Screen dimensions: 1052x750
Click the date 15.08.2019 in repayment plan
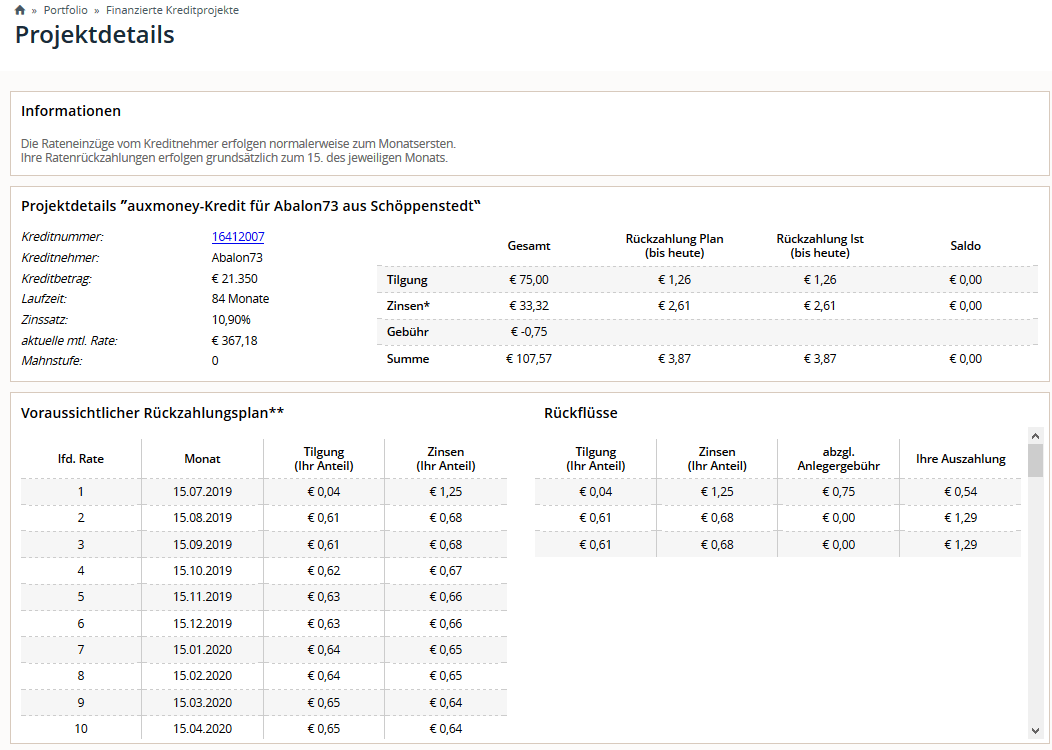click(x=203, y=518)
